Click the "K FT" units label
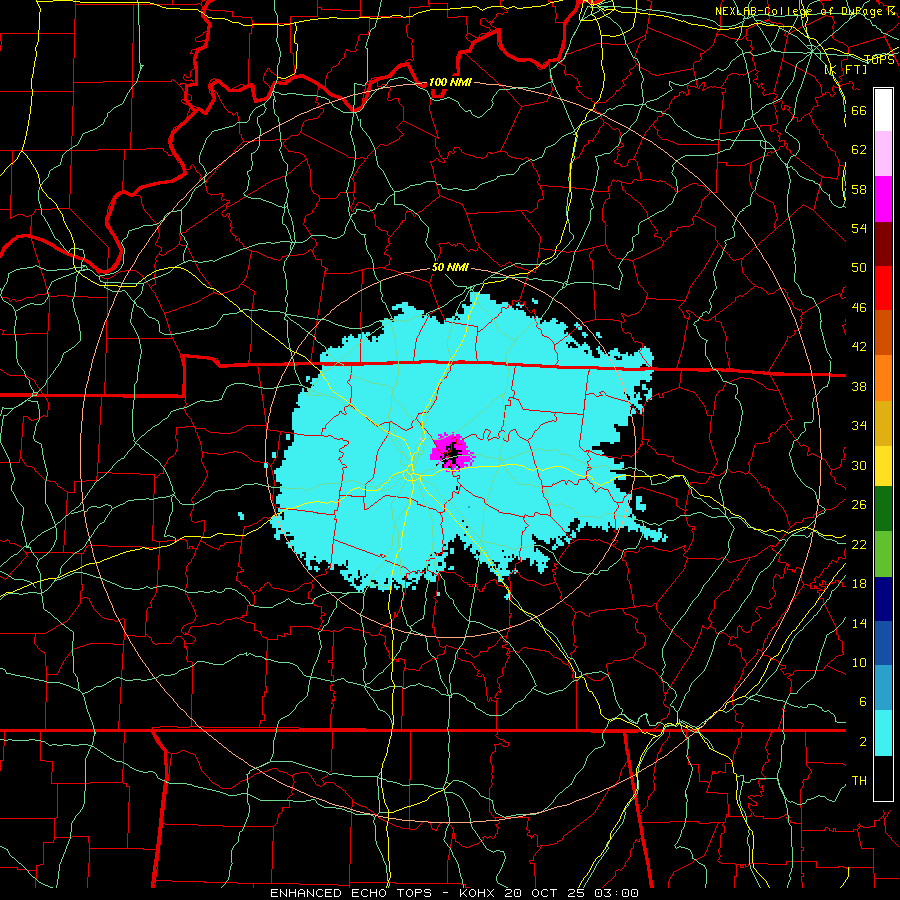The image size is (900, 900). pyautogui.click(x=846, y=69)
